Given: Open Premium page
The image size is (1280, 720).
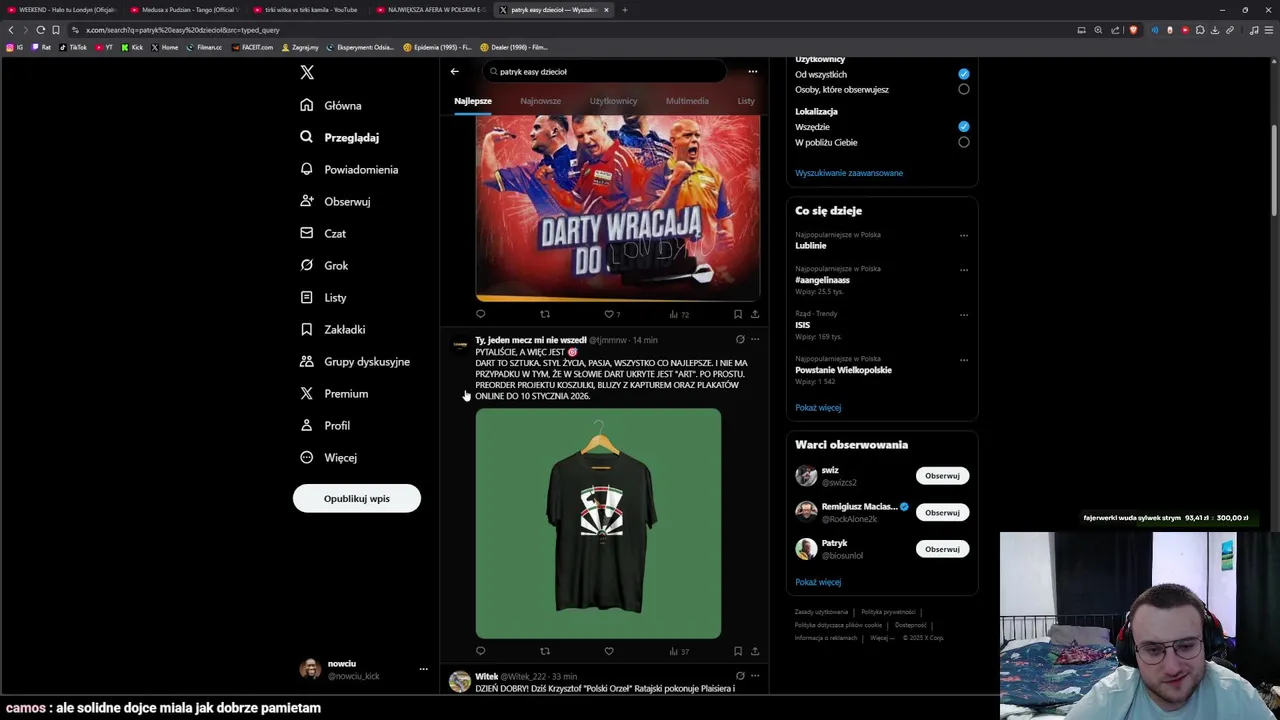Looking at the screenshot, I should point(334,393).
